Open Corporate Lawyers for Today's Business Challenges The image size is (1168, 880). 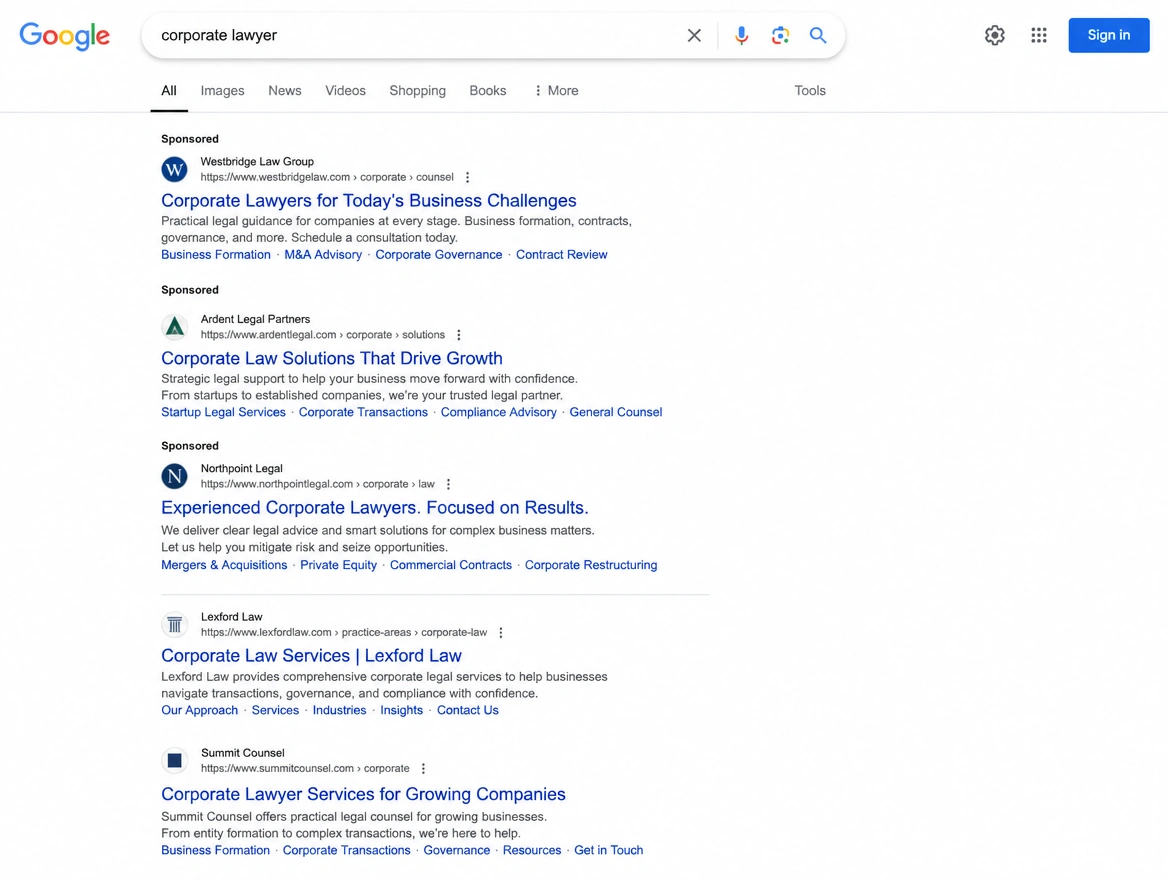(x=369, y=200)
